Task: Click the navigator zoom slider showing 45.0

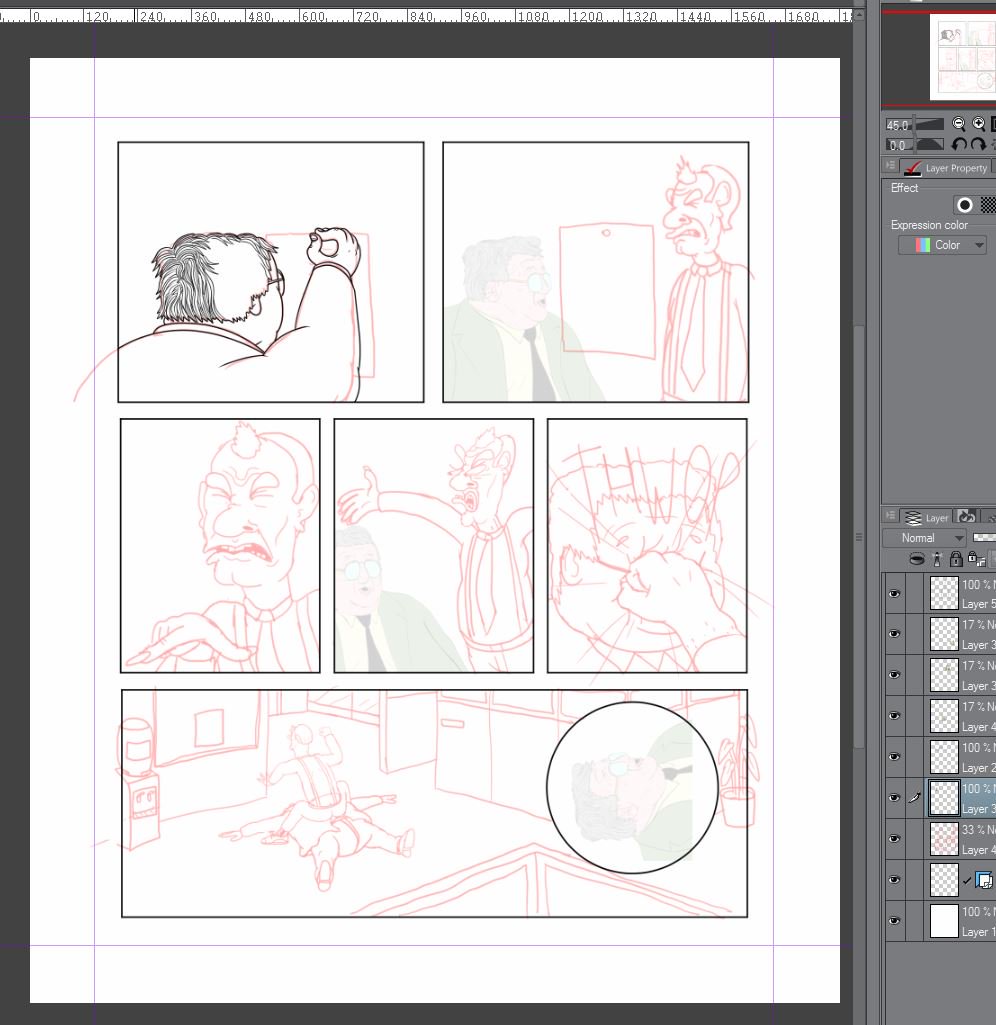Action: point(914,124)
